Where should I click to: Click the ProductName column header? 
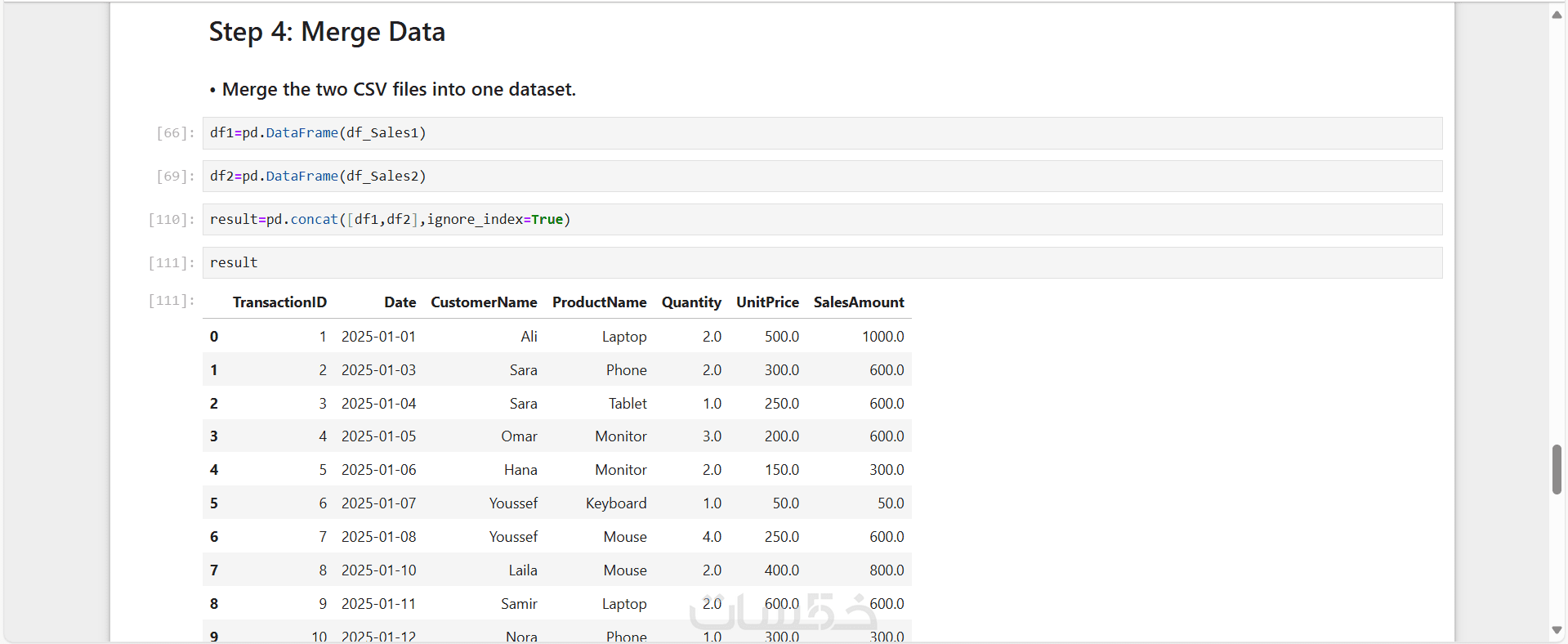coord(599,302)
